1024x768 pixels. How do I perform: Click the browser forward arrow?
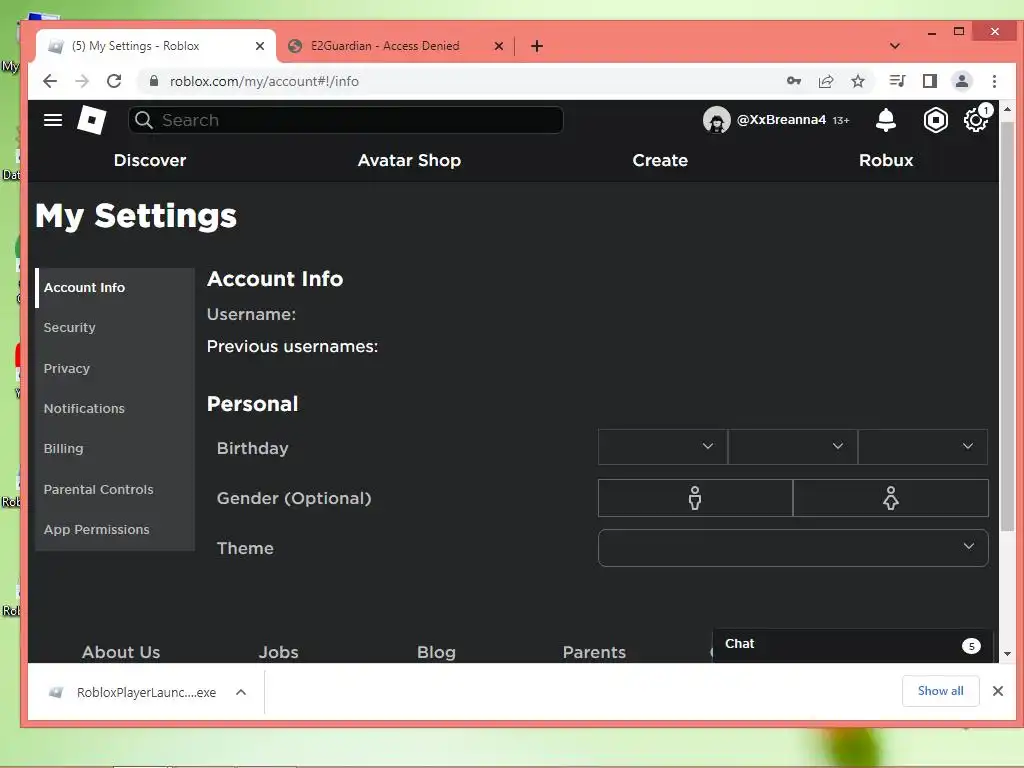[x=82, y=81]
